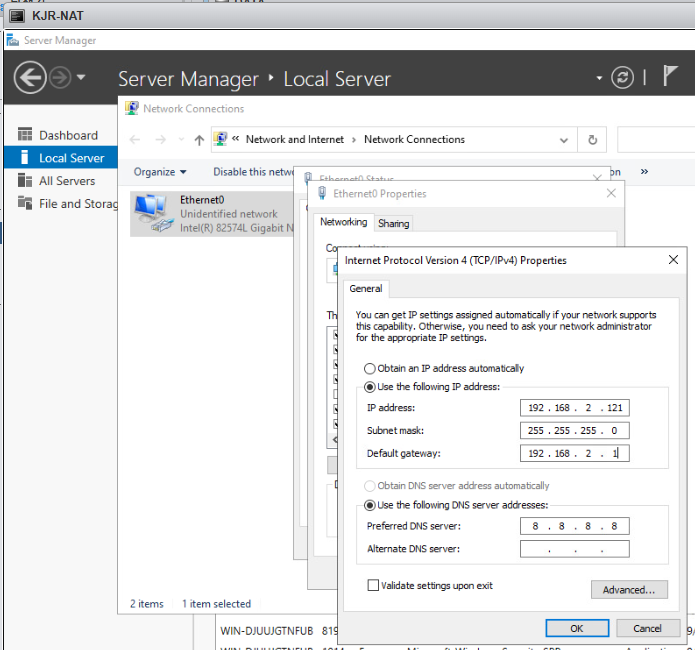The width and height of the screenshot is (695, 650).
Task: Expand the address bar dropdown chevron
Action: (563, 141)
